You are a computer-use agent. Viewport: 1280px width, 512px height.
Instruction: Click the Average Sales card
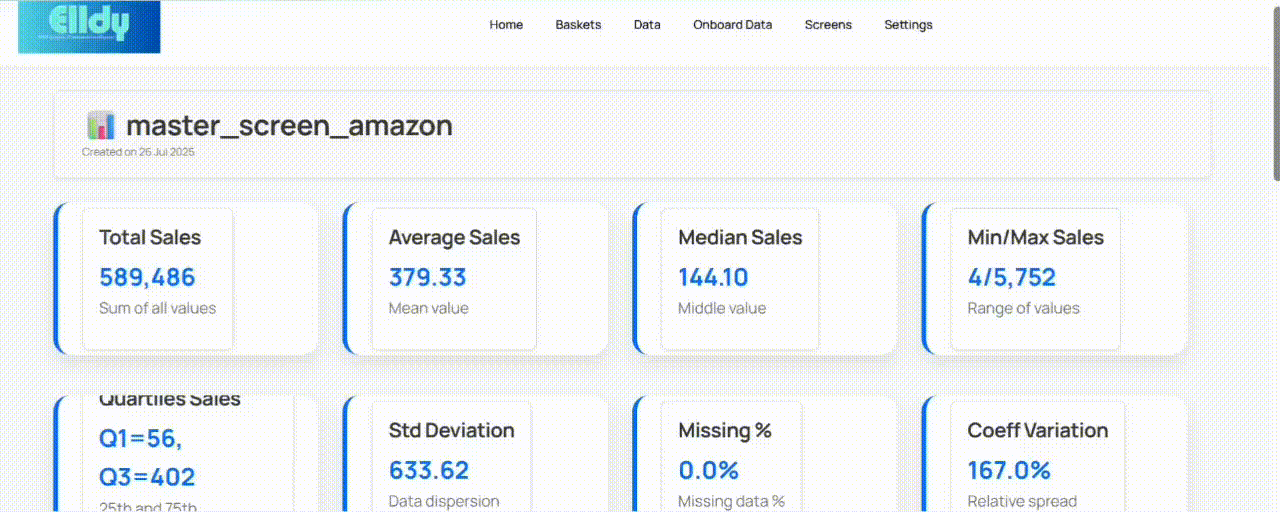coord(476,278)
